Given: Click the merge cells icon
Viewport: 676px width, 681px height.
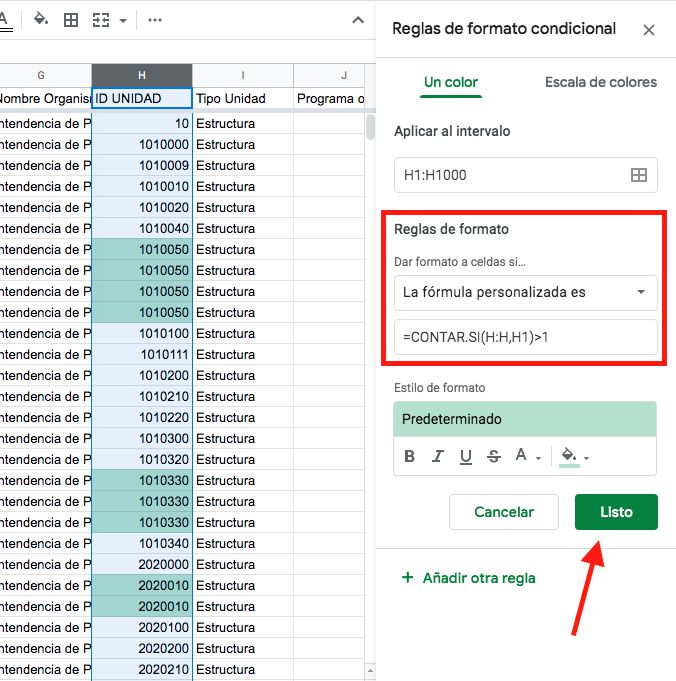Looking at the screenshot, I should pyautogui.click(x=101, y=20).
